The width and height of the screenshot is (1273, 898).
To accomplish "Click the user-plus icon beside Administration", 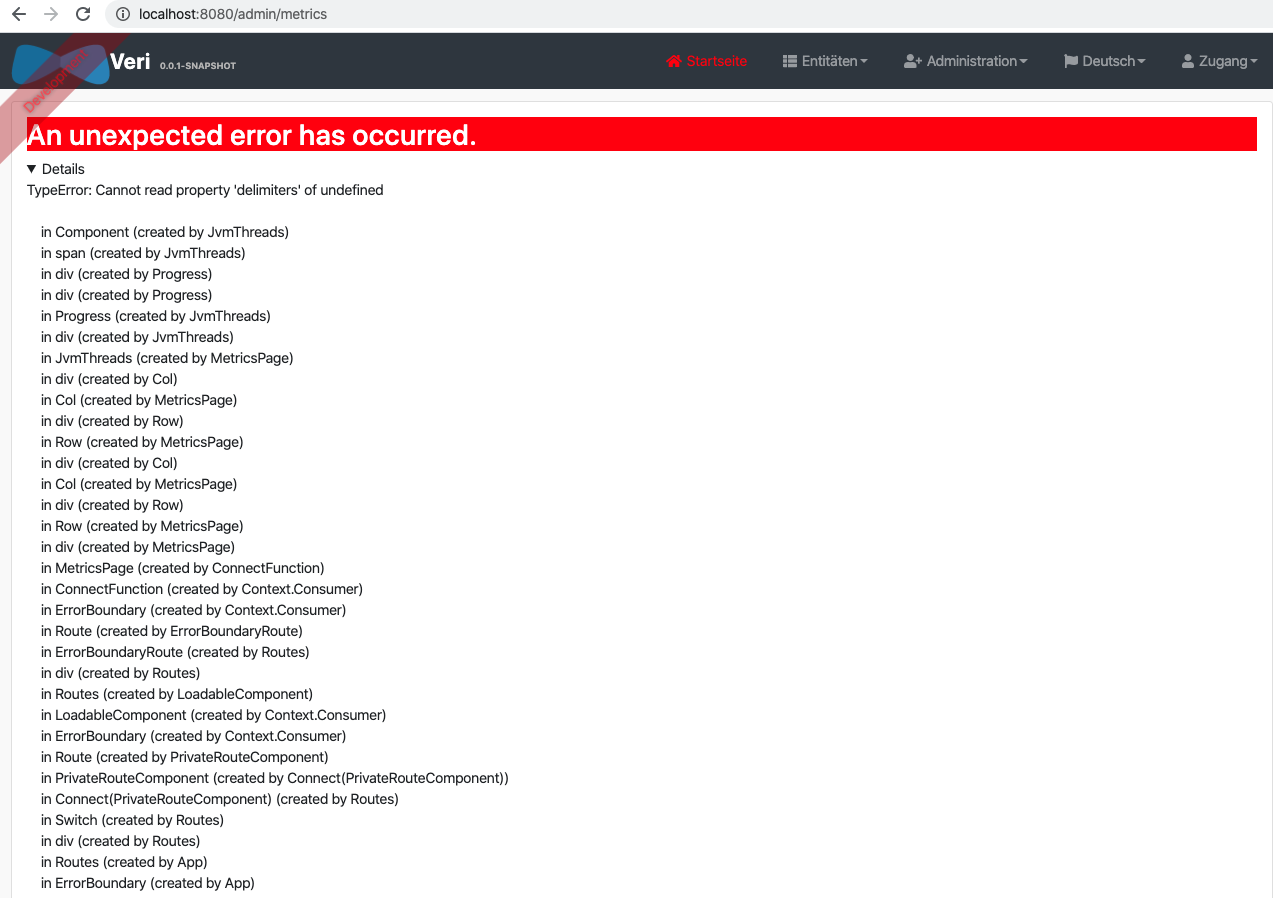I will click(912, 61).
